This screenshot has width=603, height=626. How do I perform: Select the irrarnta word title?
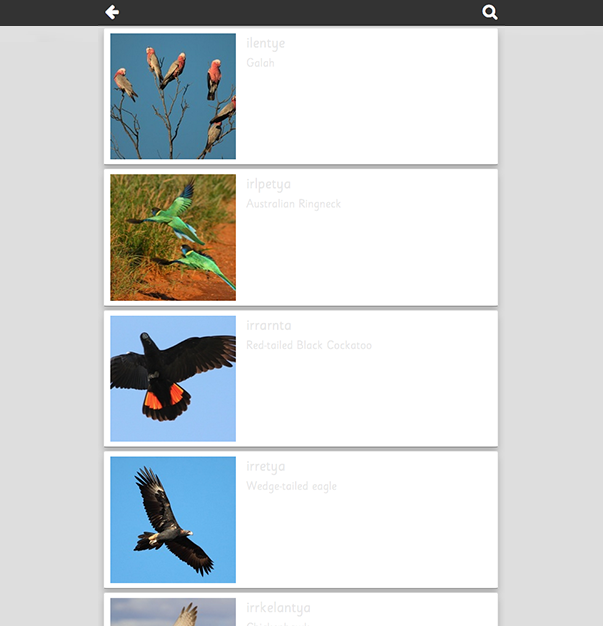point(269,325)
